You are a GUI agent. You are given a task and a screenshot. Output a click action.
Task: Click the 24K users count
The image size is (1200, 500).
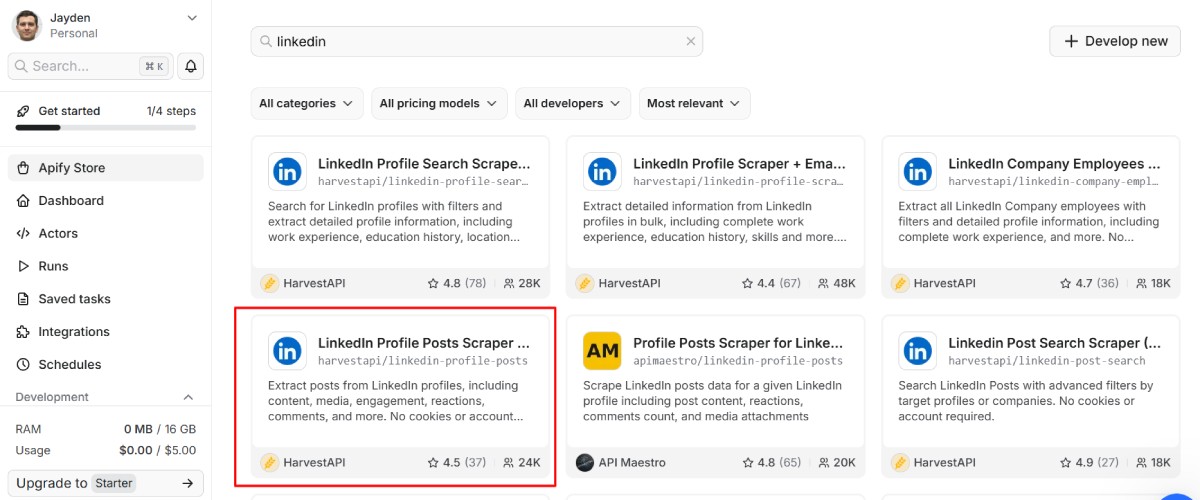[521, 462]
